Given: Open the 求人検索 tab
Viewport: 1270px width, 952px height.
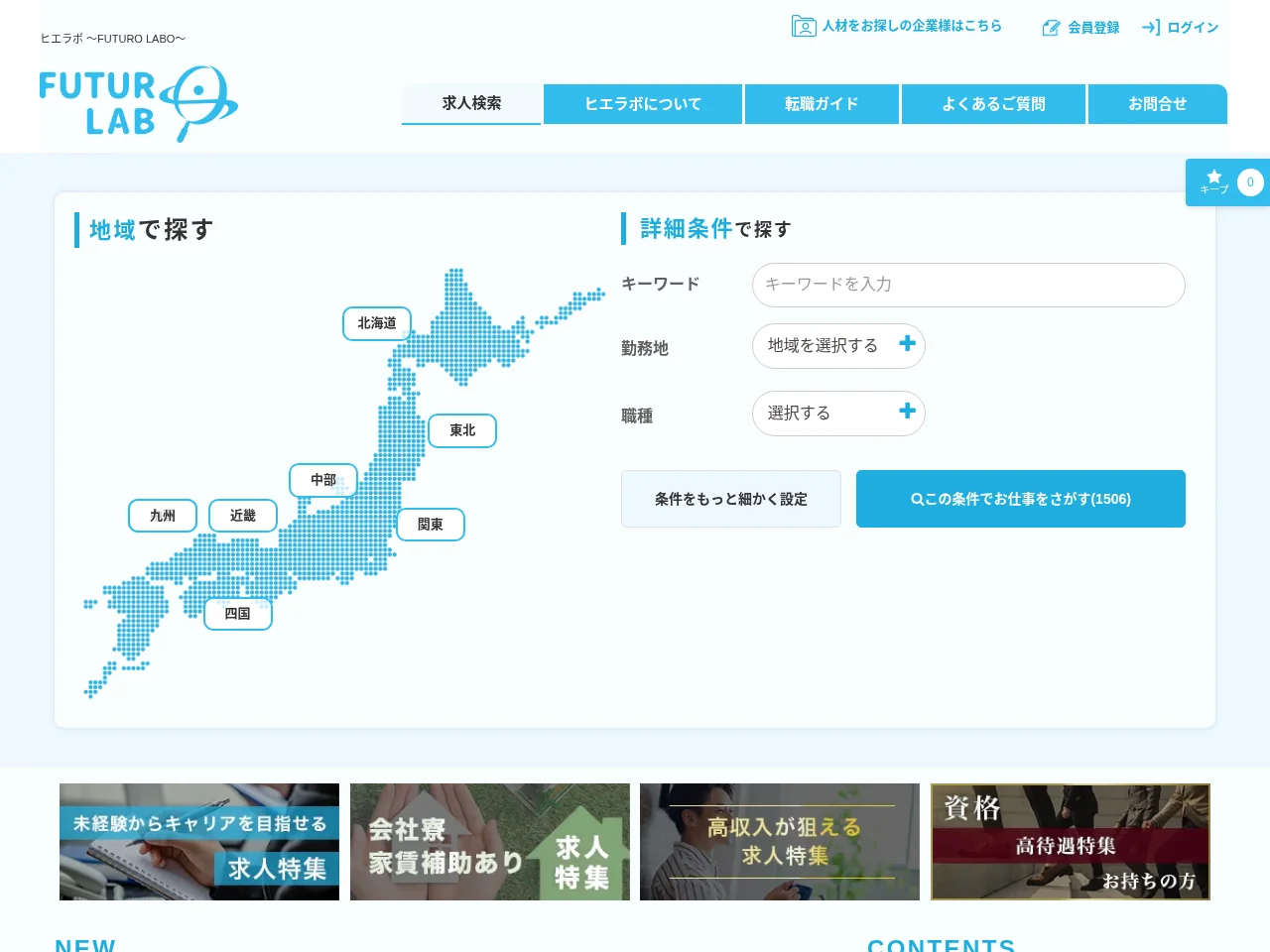Looking at the screenshot, I should click(x=471, y=104).
